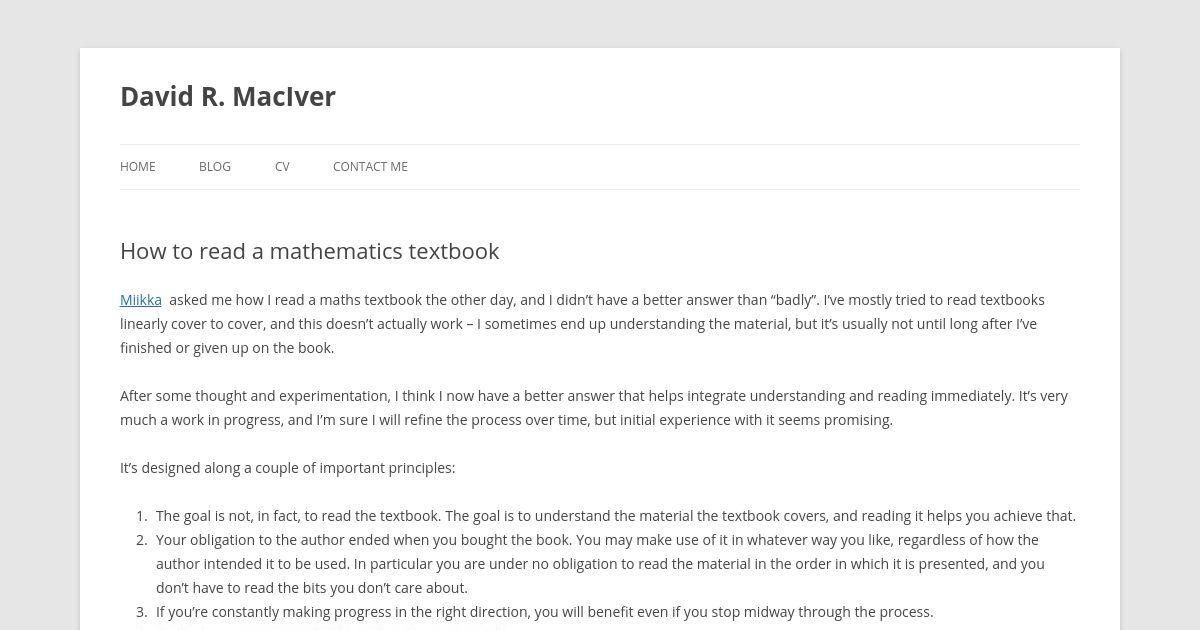Click the line 'It's designed along a couple'

(287, 468)
